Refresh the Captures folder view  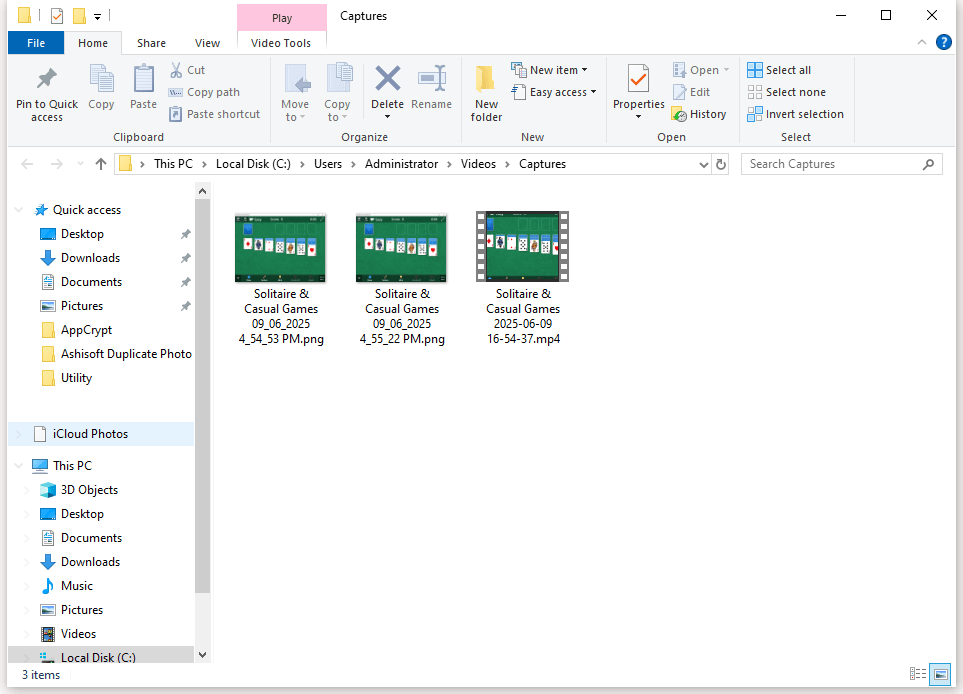click(721, 164)
